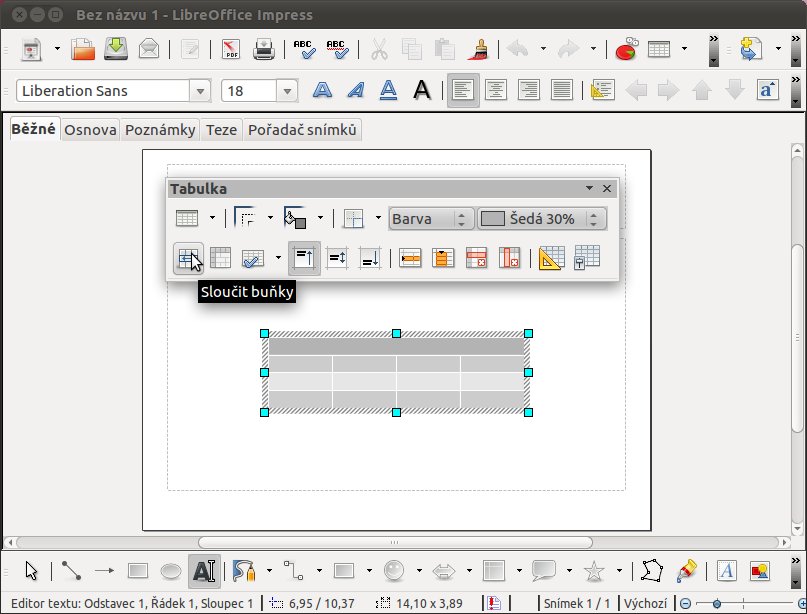
Task: Open the Tabulka toolbar options menu arrow
Action: coord(589,188)
